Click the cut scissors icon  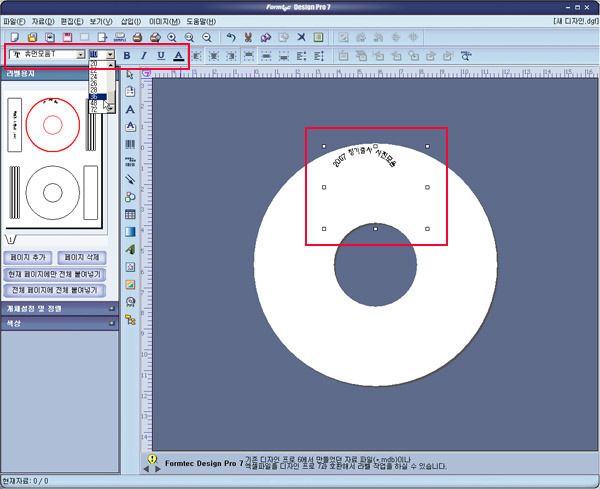coord(248,37)
